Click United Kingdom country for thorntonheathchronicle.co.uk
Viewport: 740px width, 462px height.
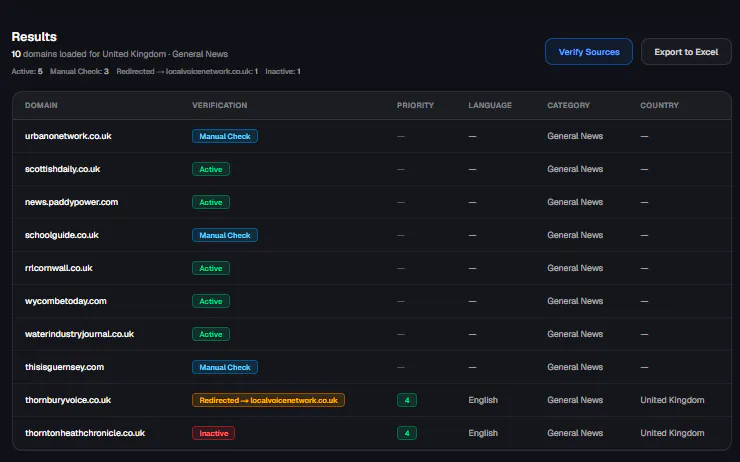click(672, 433)
